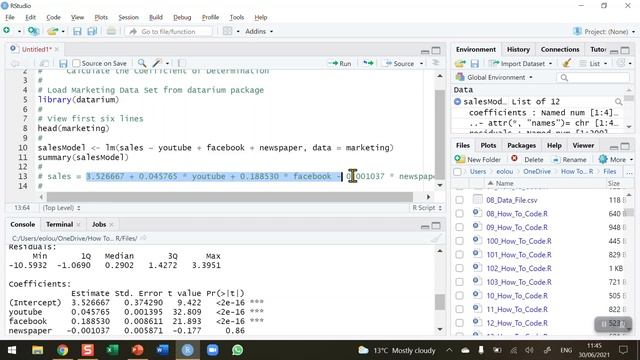Screen dimensions: 640x360
Task: Clear workspace objects broom icon
Action: pyautogui.click(x=567, y=63)
